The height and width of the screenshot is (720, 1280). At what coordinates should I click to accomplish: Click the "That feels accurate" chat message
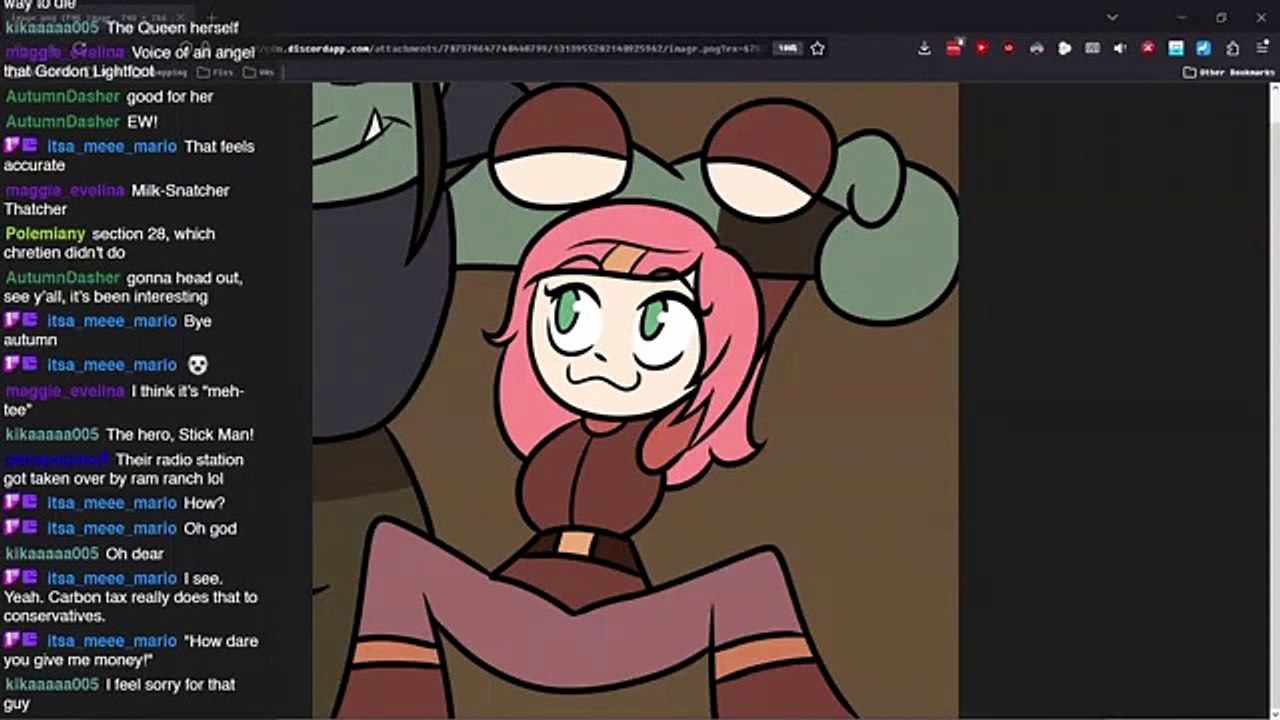(x=129, y=155)
